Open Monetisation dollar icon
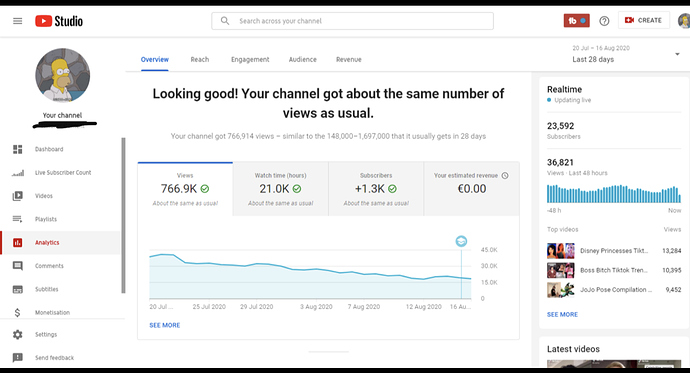Viewport: 690px width, 373px height. (18, 312)
